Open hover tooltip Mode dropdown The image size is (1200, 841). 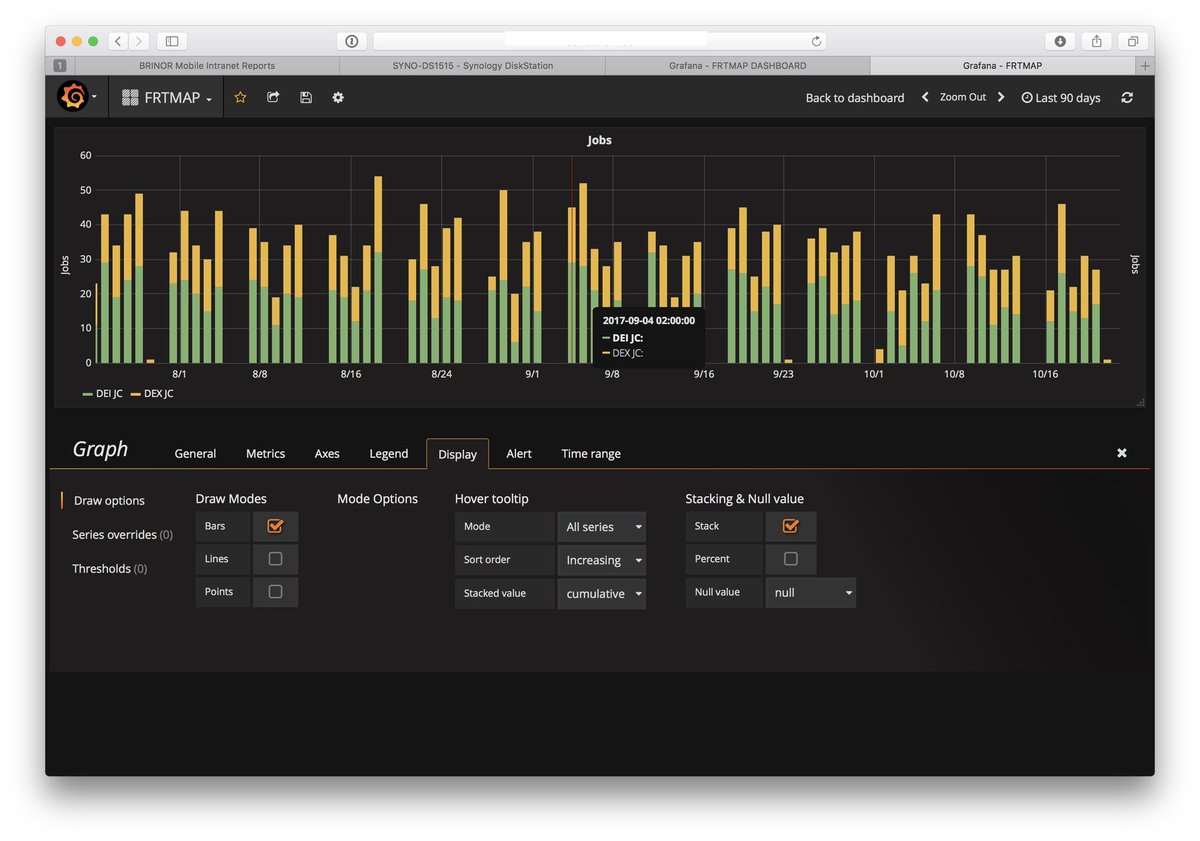coord(601,527)
